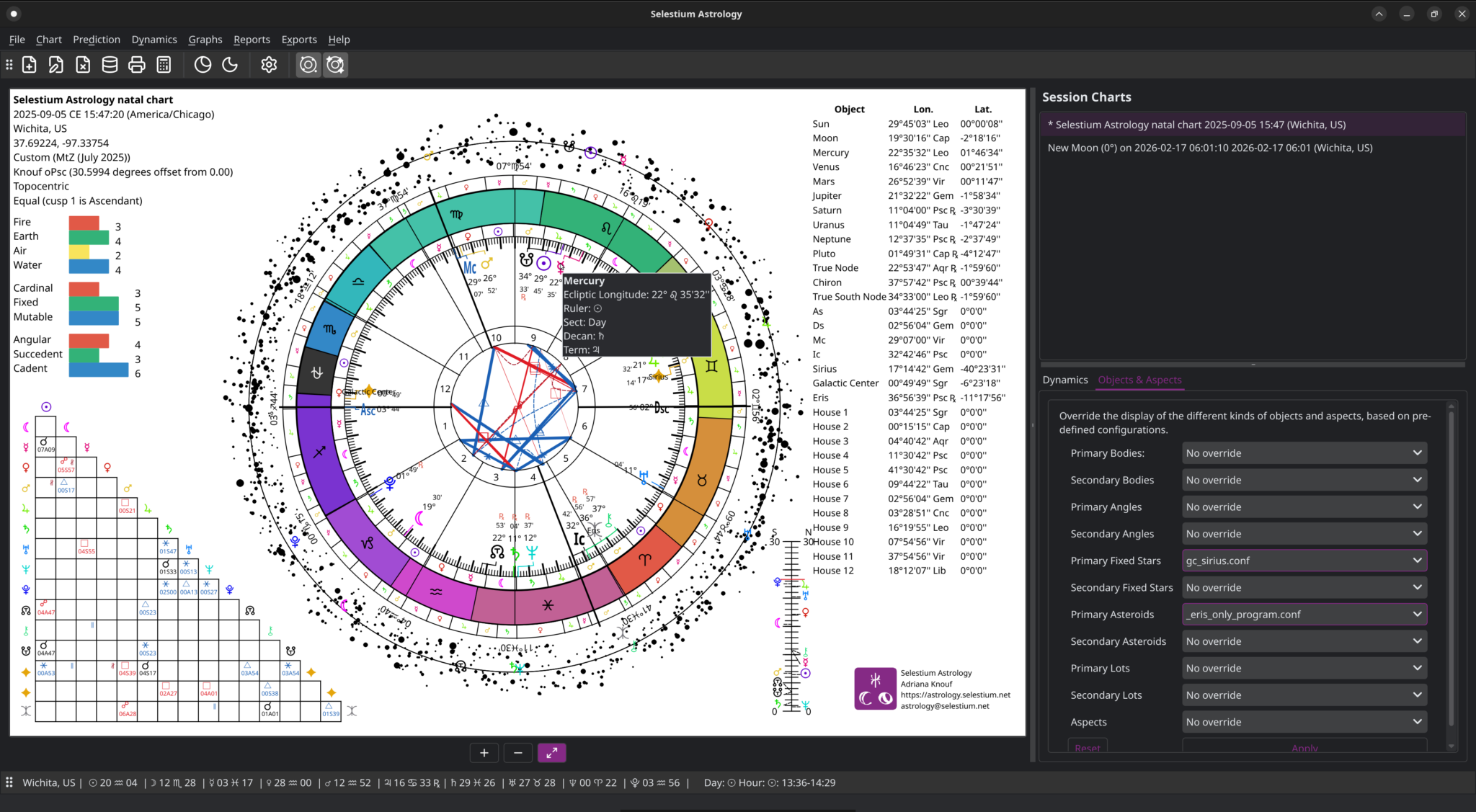Click the Reset button
The height and width of the screenshot is (812, 1476).
pos(1088,747)
